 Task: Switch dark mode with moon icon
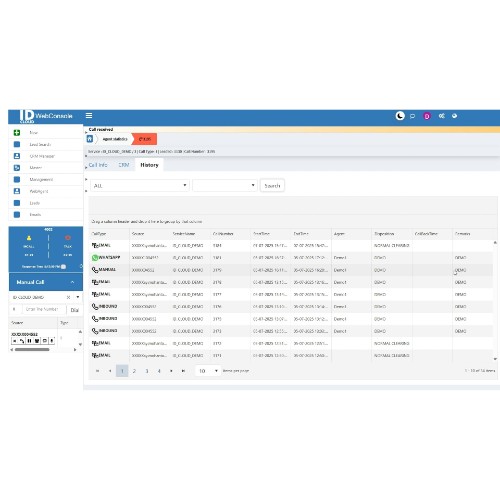click(x=400, y=116)
